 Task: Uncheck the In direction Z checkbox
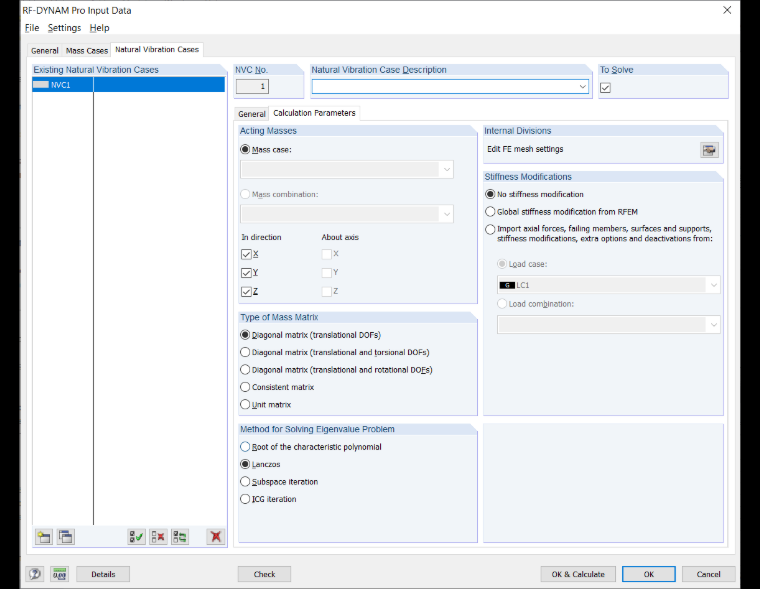246,291
